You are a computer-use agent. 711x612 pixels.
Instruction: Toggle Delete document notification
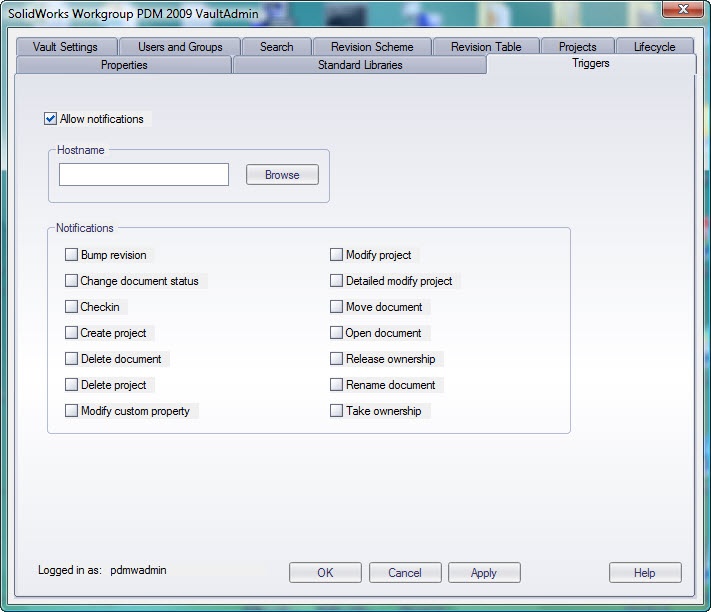click(71, 359)
